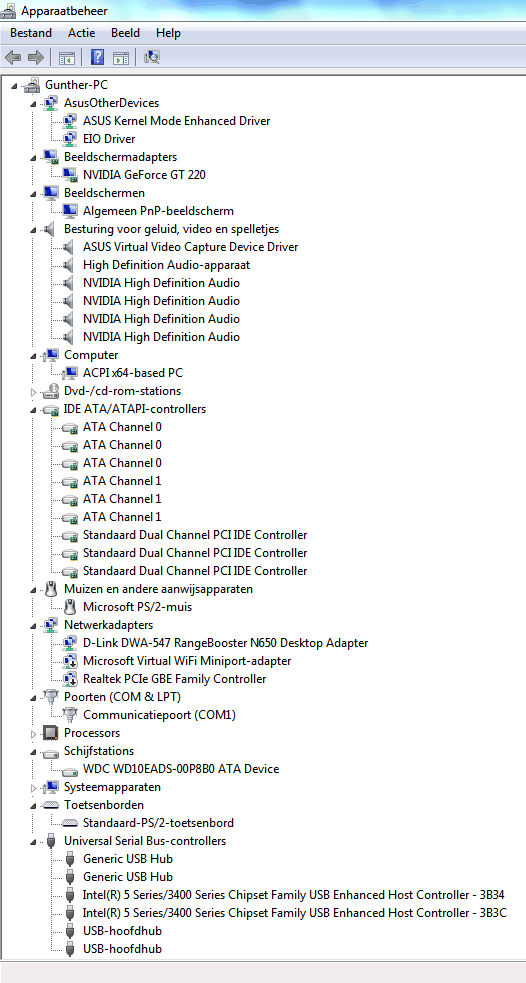Select D-Link DWA-547 RangeBooster N650 adapter
This screenshot has width=526, height=983.
226,643
